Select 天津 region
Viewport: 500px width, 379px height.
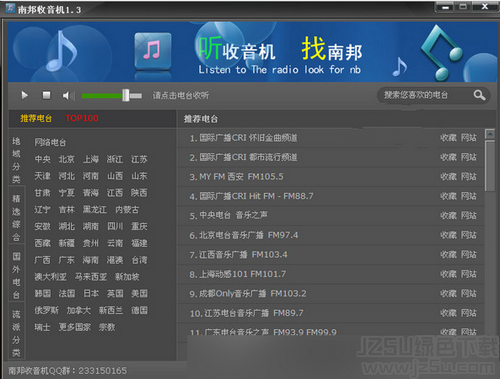[x=43, y=176]
